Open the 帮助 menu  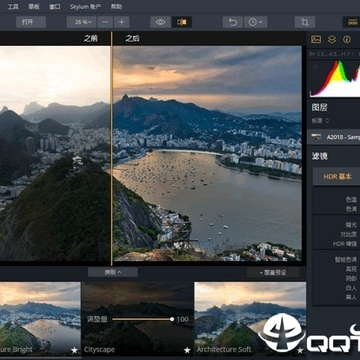[x=116, y=7]
